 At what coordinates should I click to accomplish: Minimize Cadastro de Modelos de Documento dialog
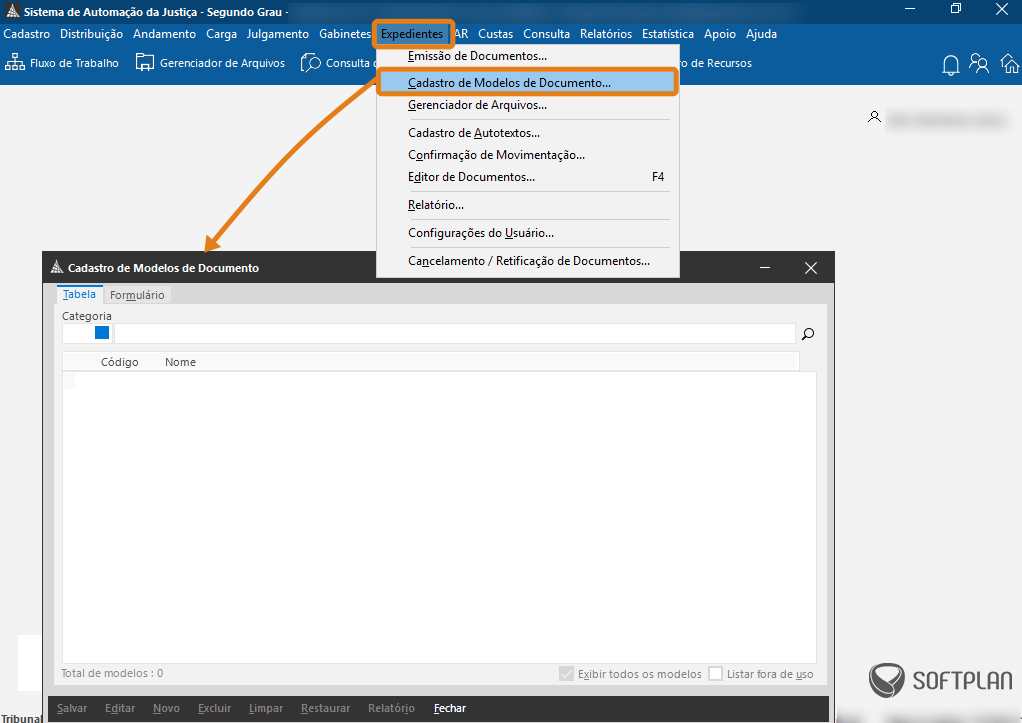[765, 268]
